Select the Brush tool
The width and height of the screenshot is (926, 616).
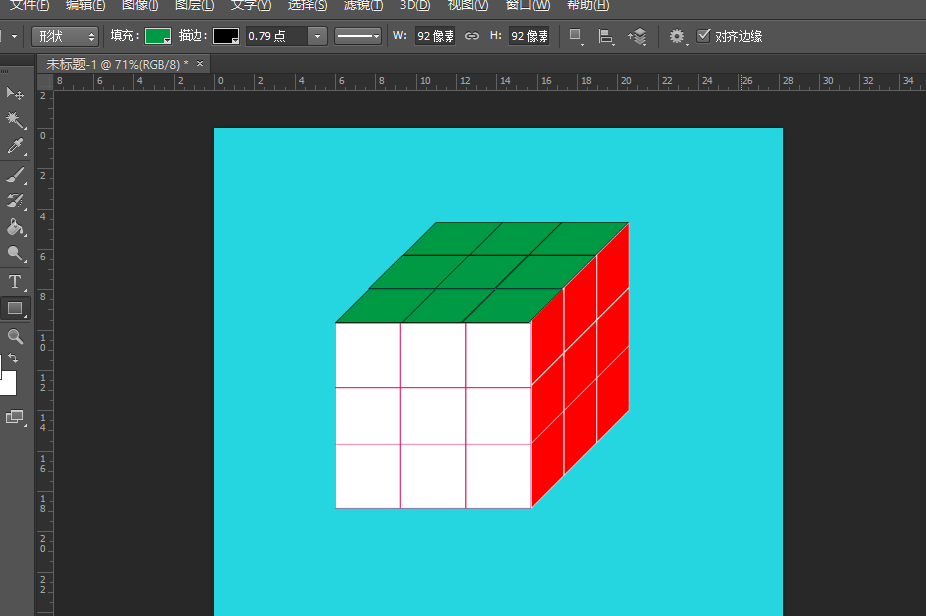point(15,175)
